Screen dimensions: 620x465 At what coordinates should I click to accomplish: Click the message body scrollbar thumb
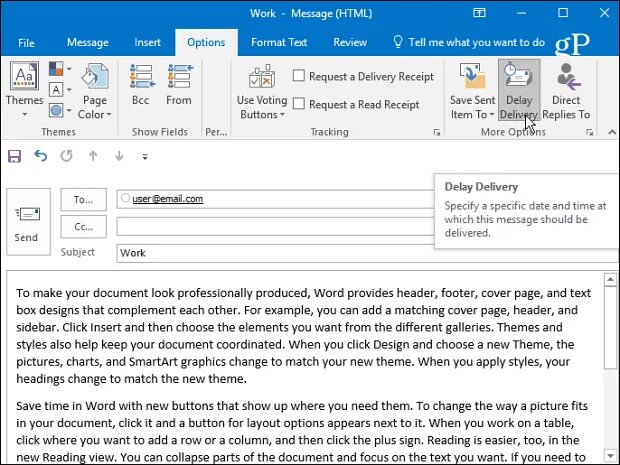coord(610,327)
